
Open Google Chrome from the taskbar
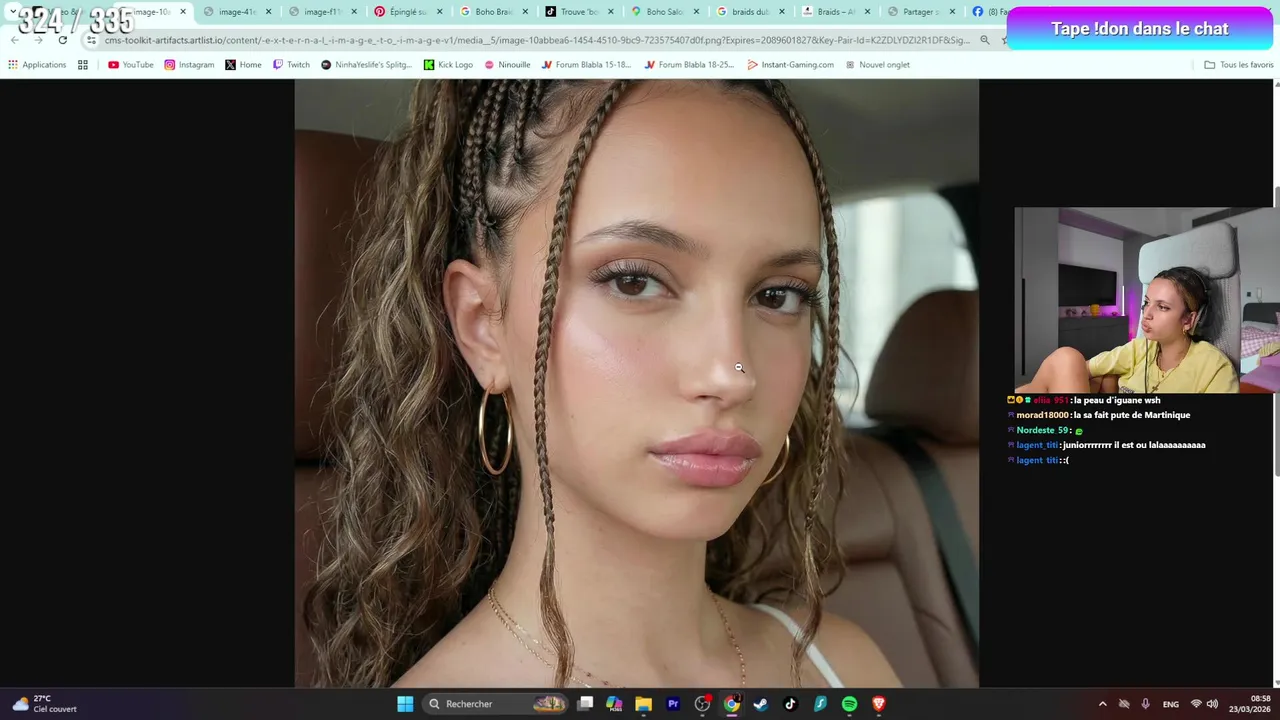point(732,704)
